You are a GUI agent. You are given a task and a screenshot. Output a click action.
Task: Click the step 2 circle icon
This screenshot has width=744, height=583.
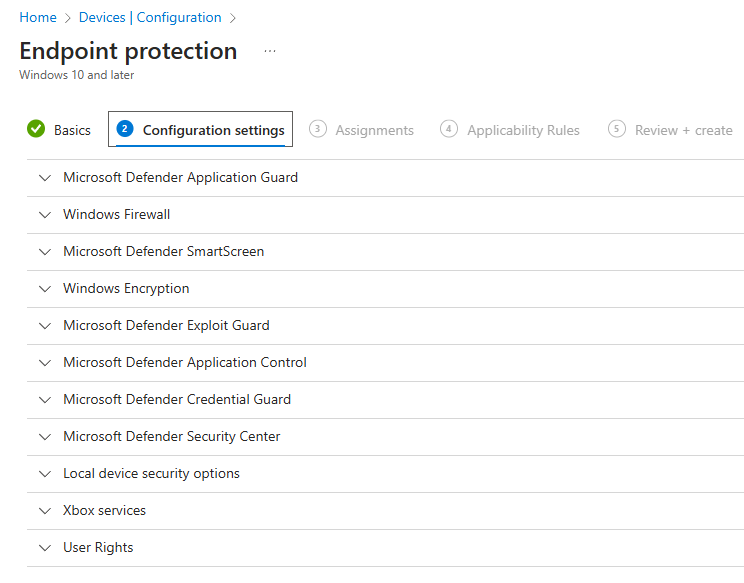pos(125,129)
